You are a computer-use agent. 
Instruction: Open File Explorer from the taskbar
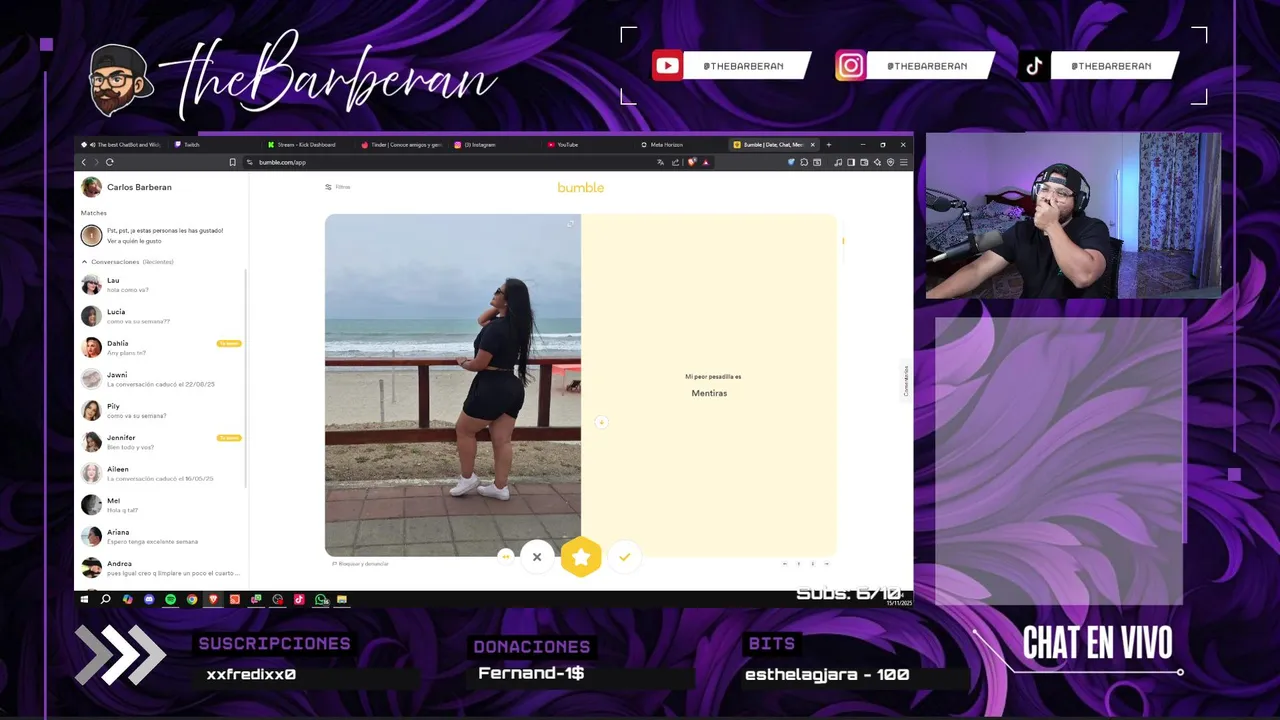342,600
